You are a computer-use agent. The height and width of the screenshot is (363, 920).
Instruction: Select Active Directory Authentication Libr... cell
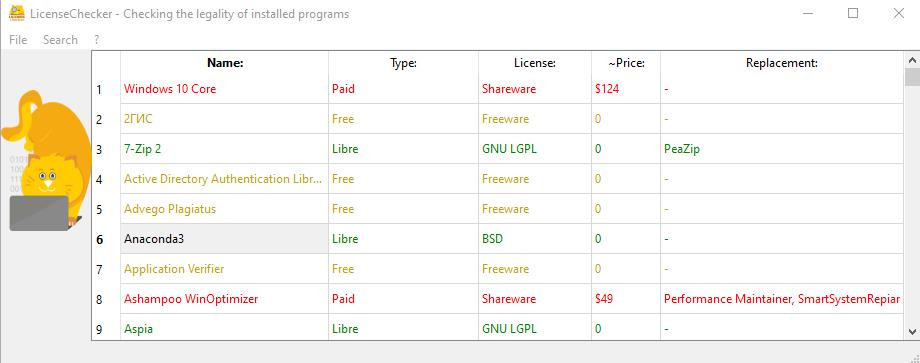[225, 179]
